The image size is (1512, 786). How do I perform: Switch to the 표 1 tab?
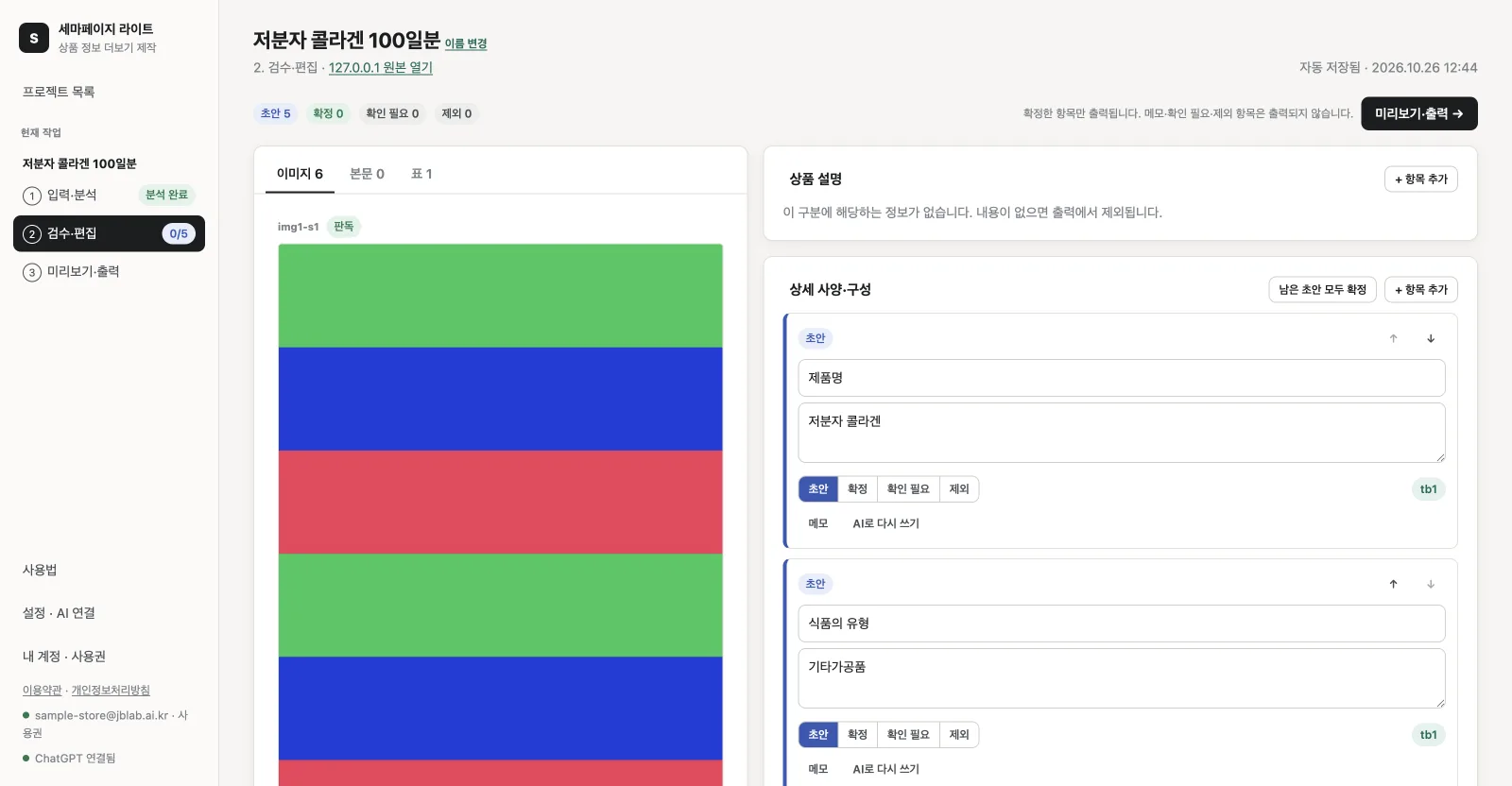click(421, 174)
